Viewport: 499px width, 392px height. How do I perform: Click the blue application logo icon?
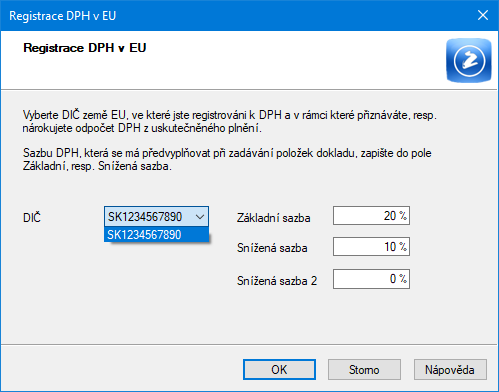coord(469,60)
